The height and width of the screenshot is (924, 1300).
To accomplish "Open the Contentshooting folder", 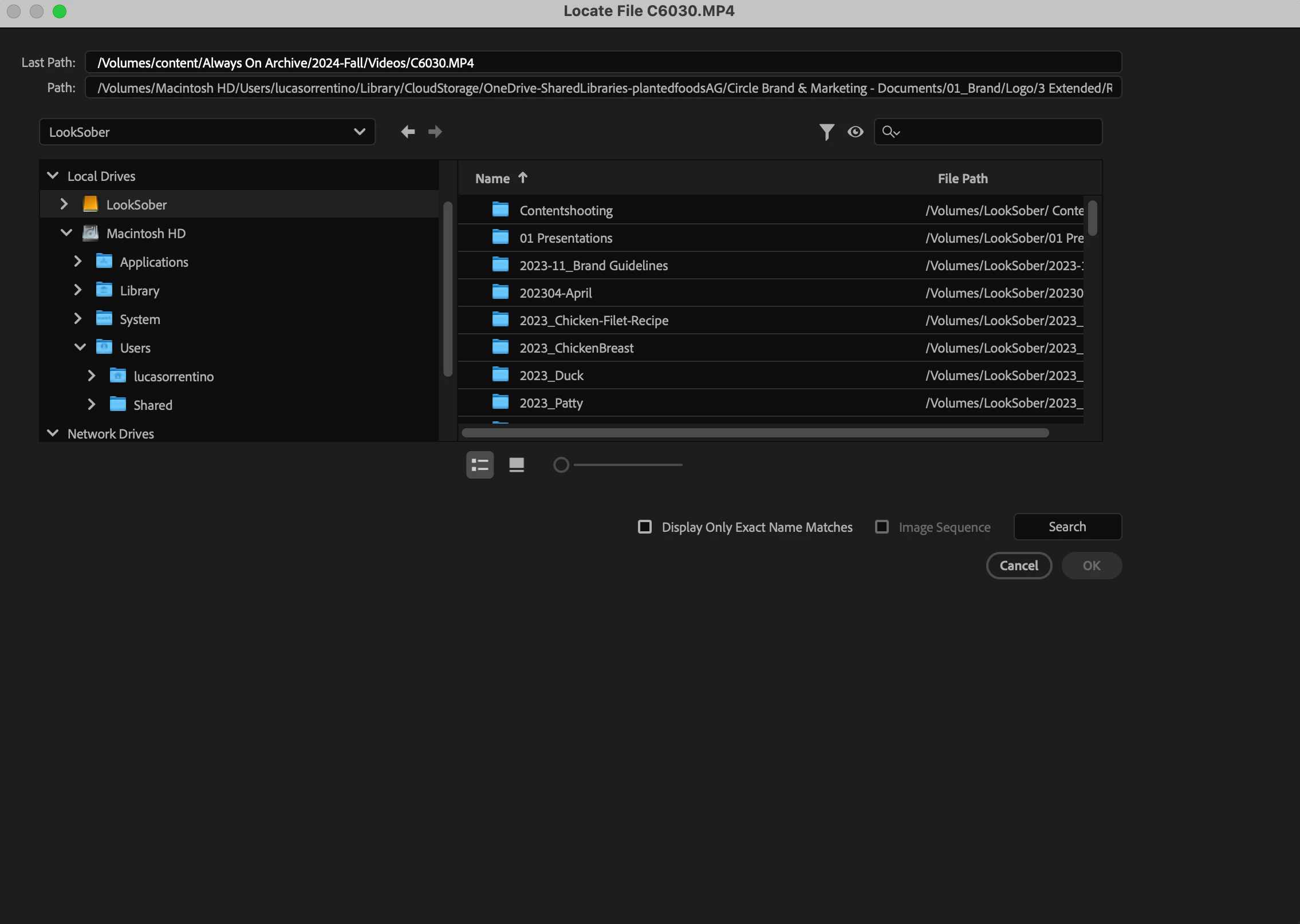I will coord(566,211).
